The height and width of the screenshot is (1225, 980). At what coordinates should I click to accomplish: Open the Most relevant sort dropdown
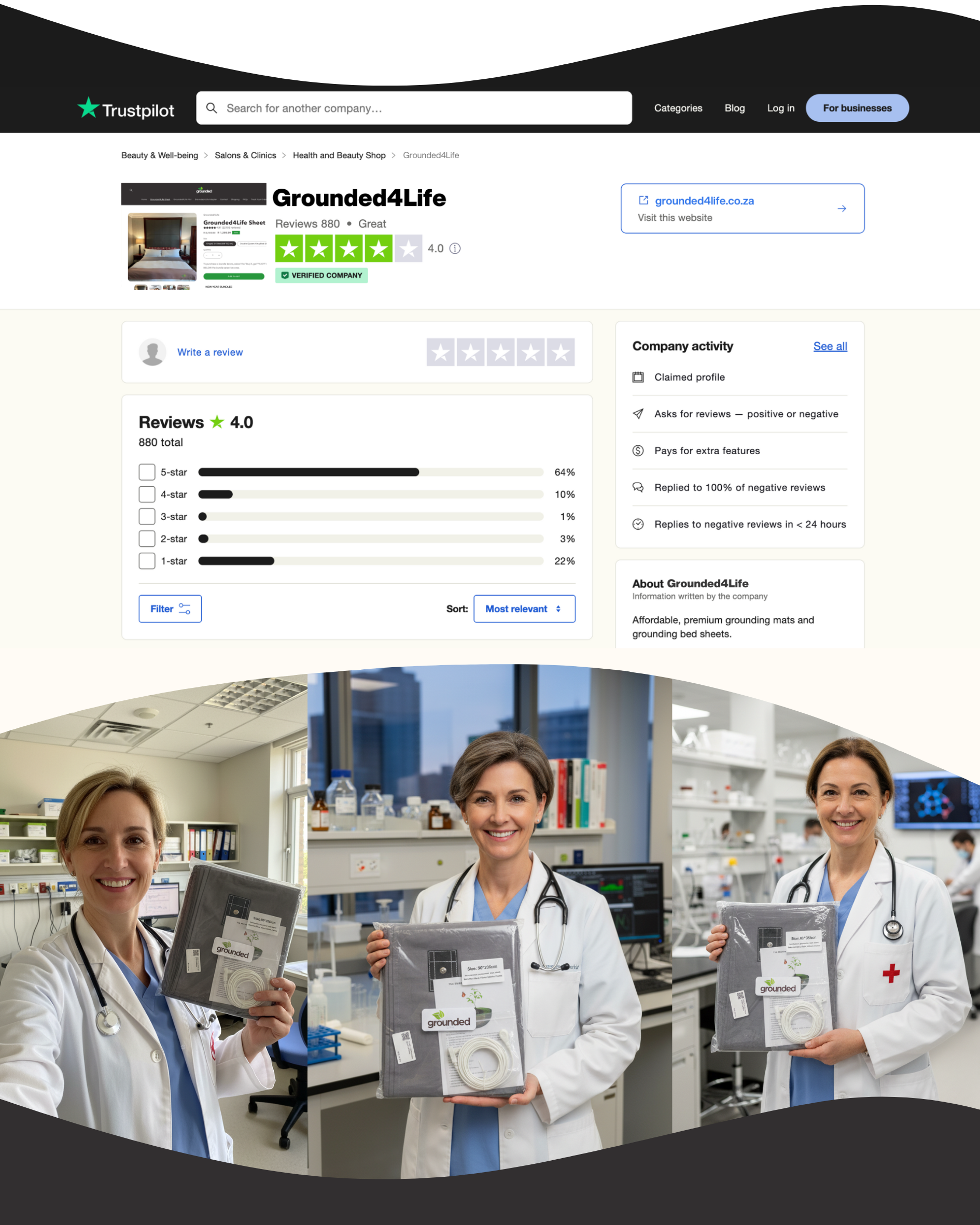point(524,609)
